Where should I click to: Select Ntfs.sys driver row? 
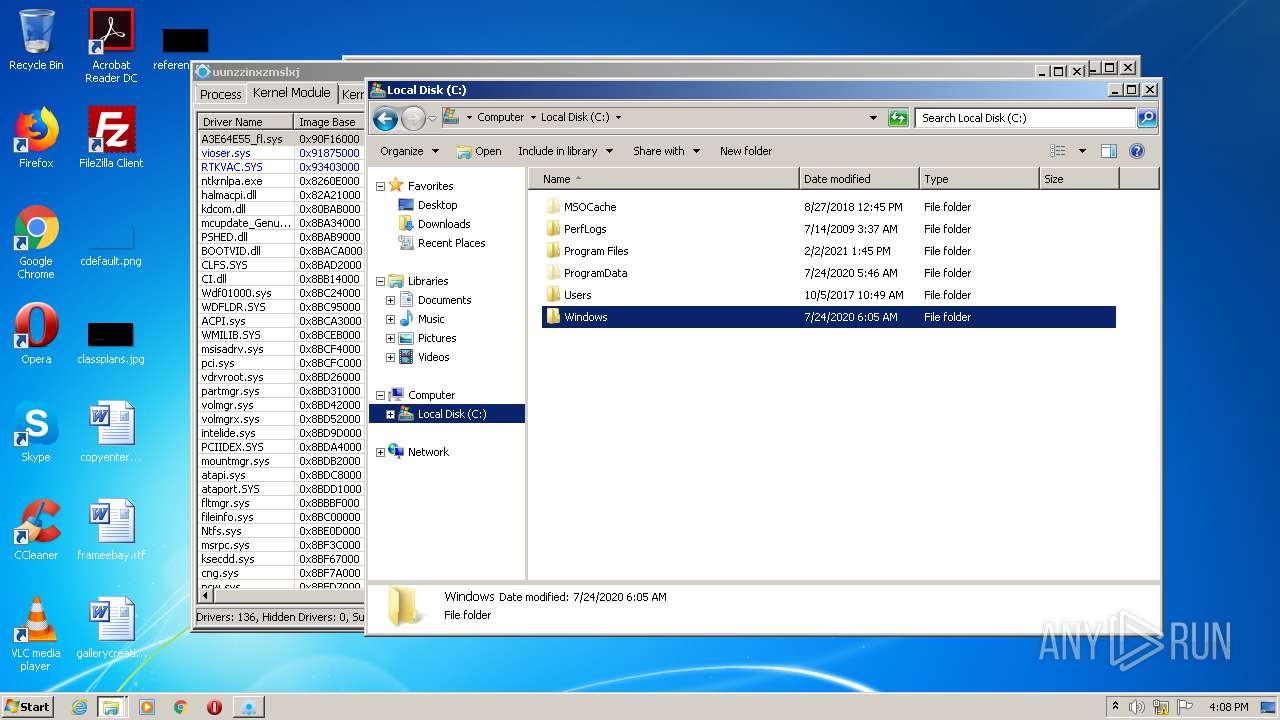click(x=280, y=531)
